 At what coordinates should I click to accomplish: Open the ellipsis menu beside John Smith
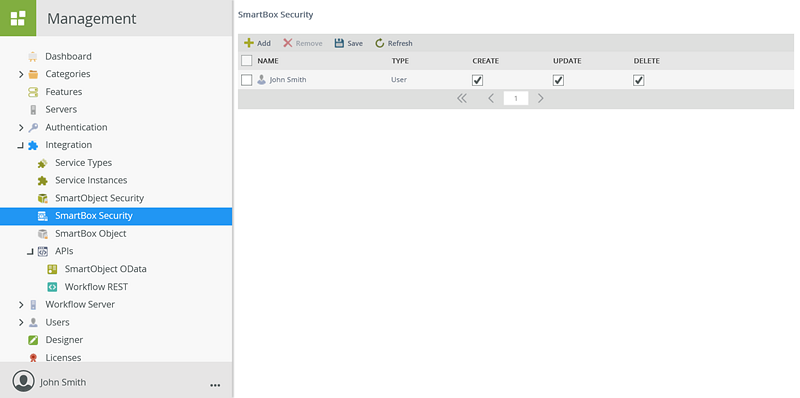coord(215,385)
